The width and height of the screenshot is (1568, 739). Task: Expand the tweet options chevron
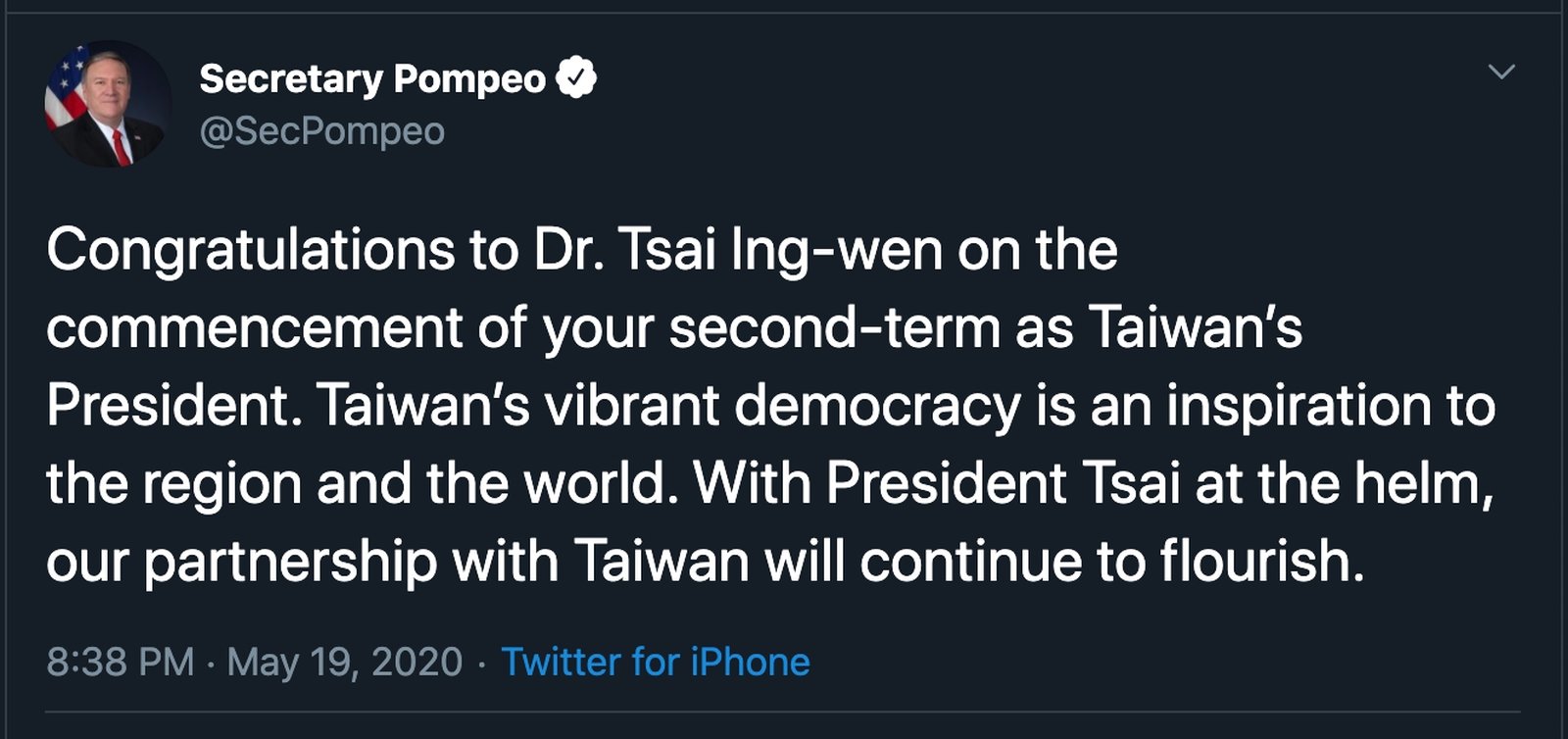click(1501, 72)
